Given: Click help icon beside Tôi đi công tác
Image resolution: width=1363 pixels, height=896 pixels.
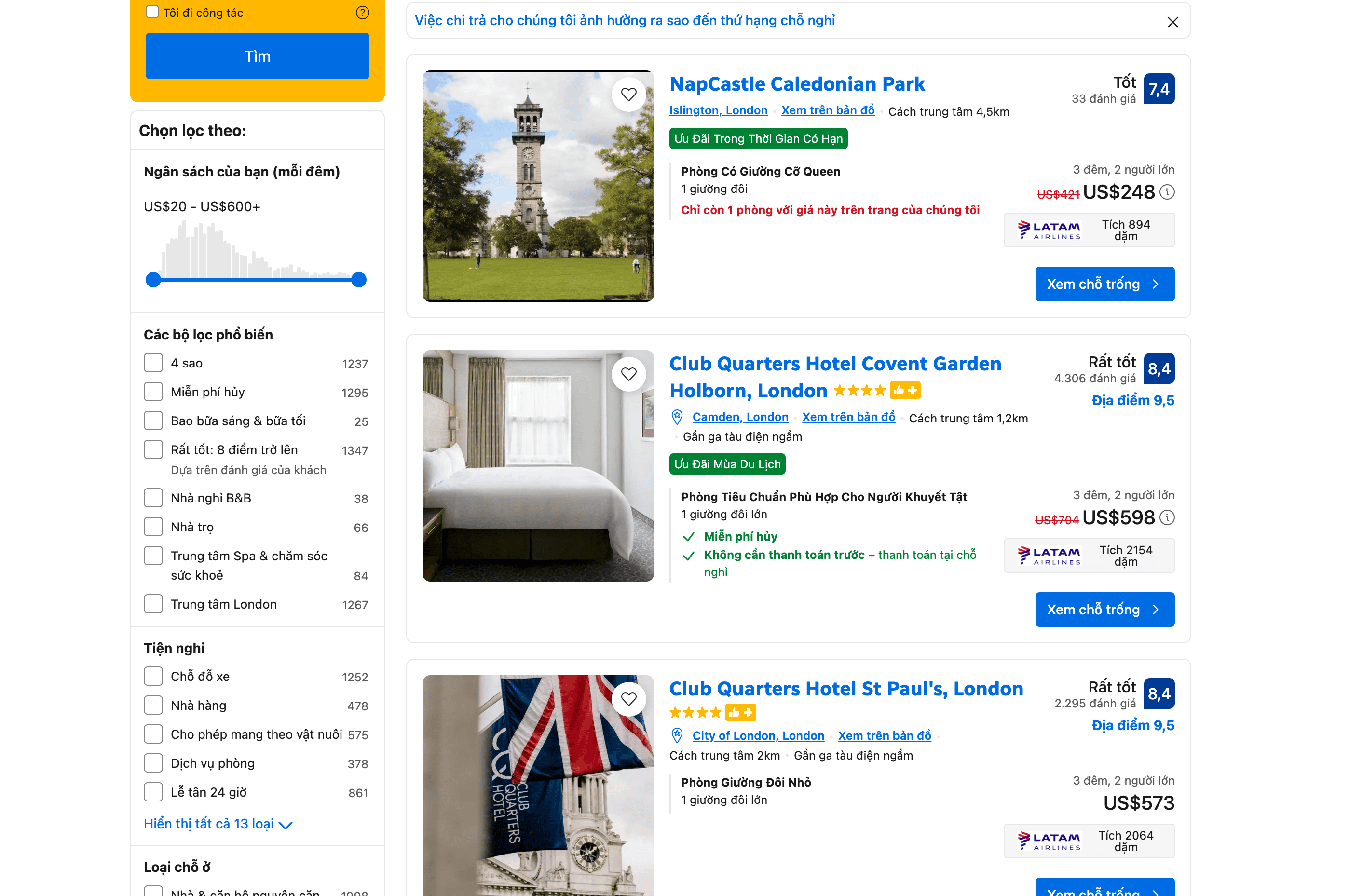Looking at the screenshot, I should 362,13.
